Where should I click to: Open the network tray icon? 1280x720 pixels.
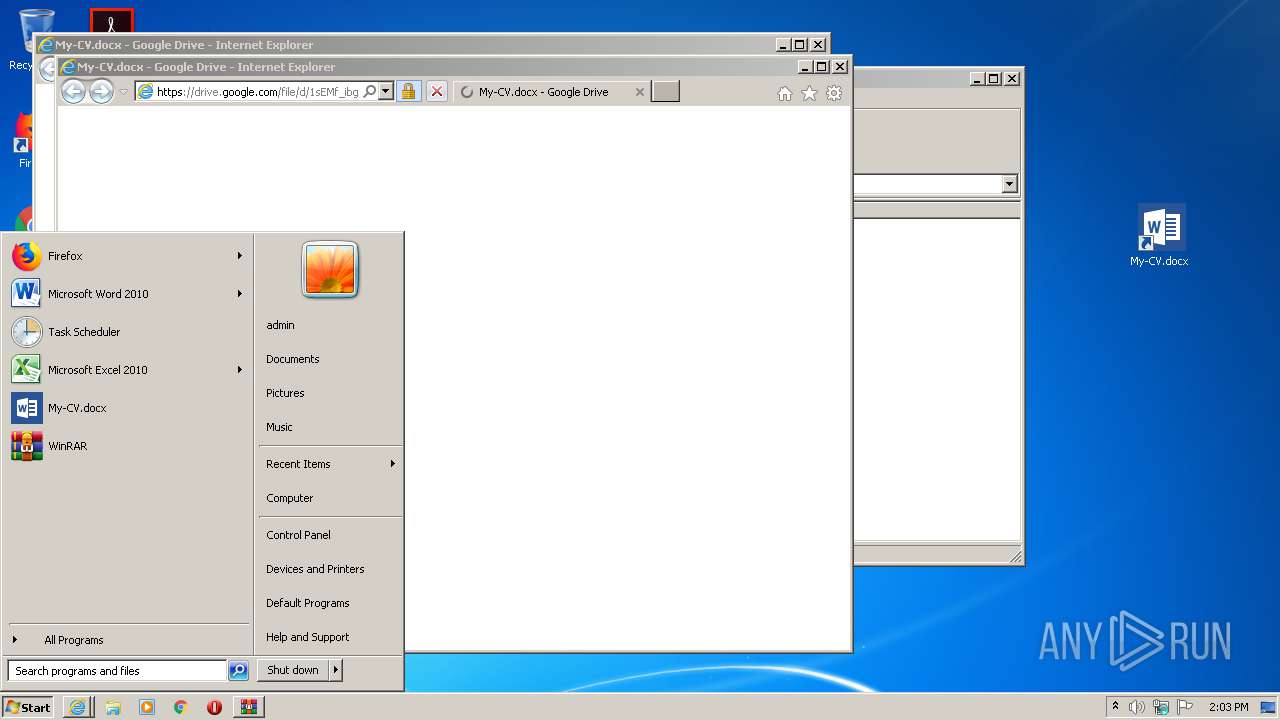1161,707
